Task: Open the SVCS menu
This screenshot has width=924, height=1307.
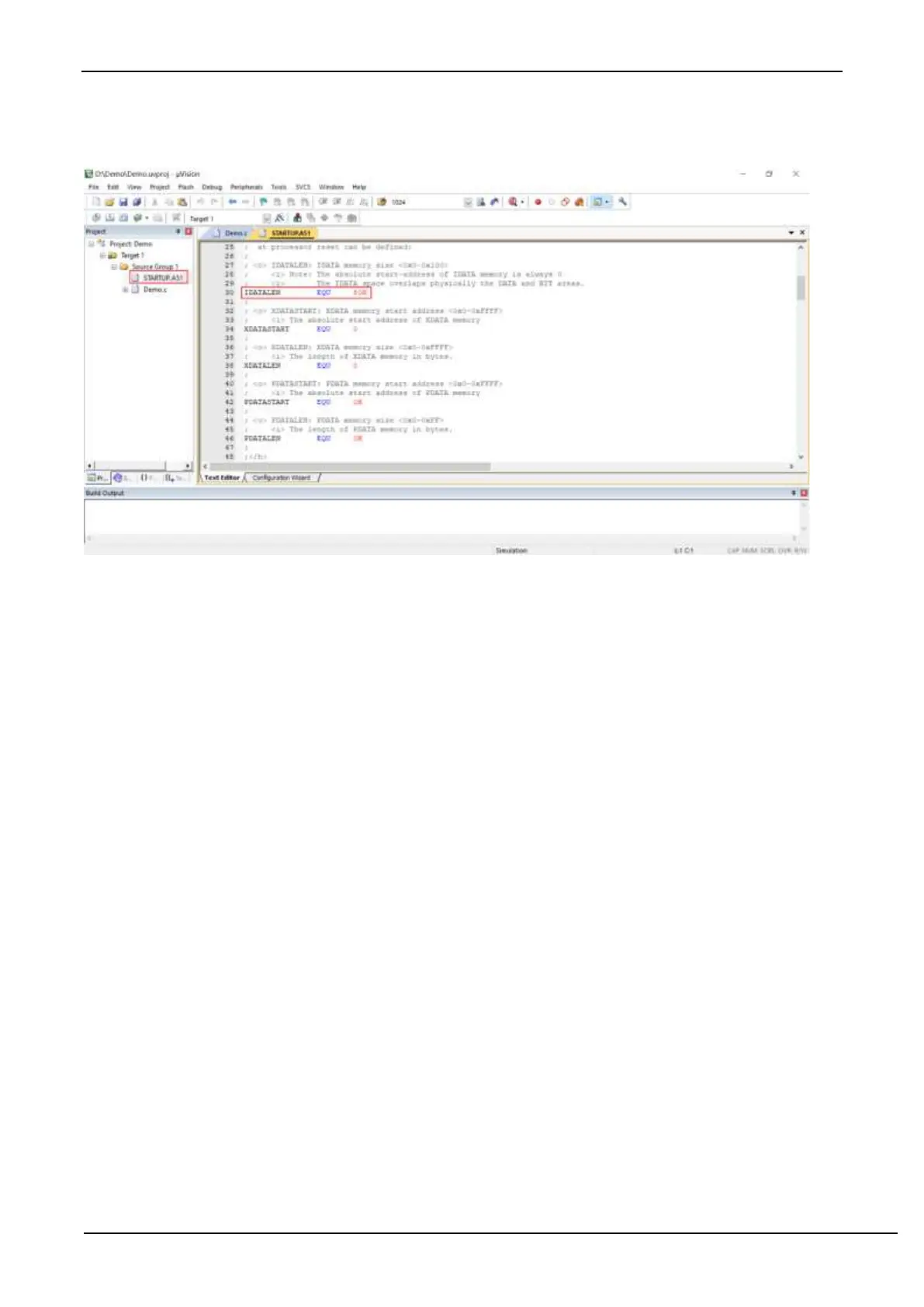Action: (x=303, y=187)
